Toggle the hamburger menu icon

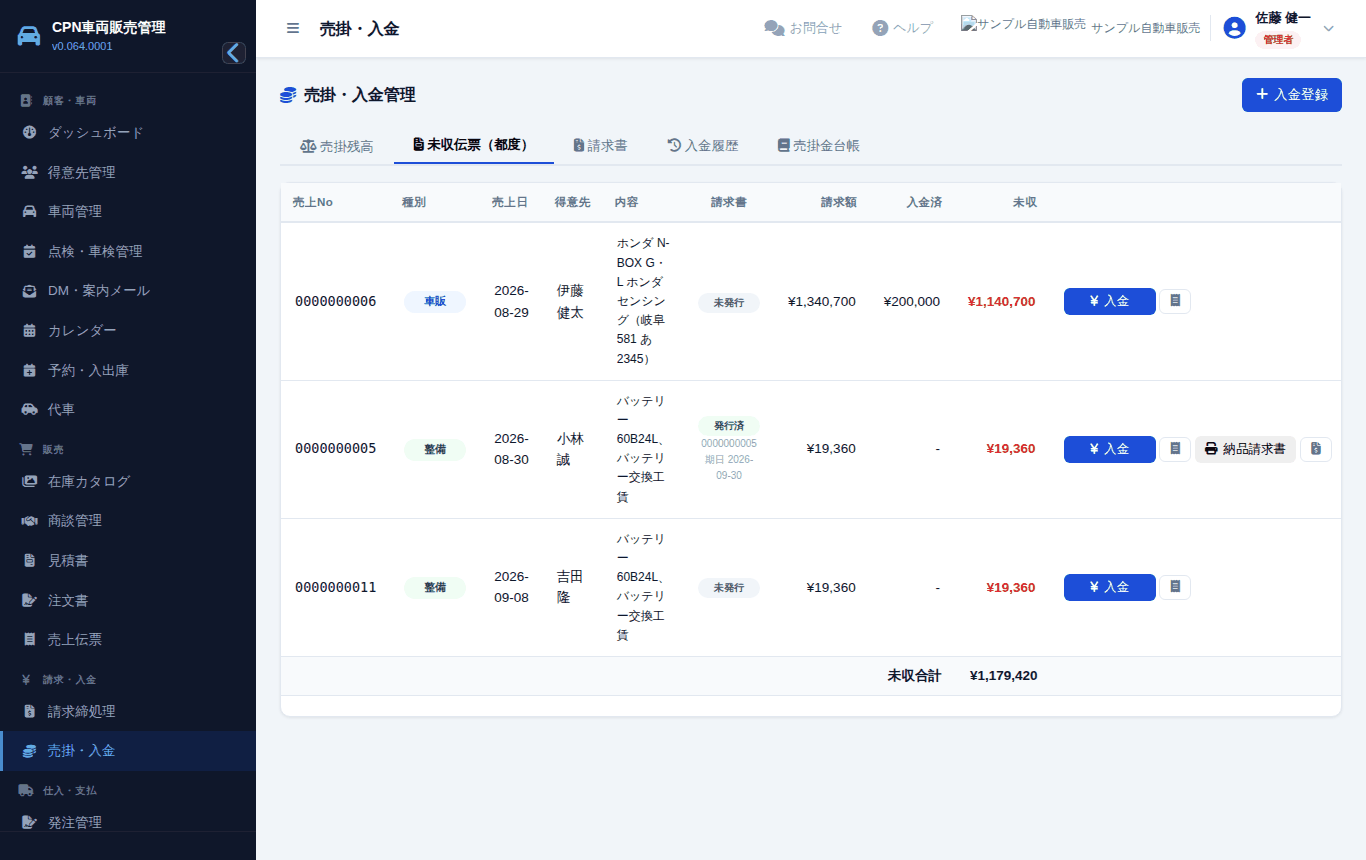pos(293,28)
